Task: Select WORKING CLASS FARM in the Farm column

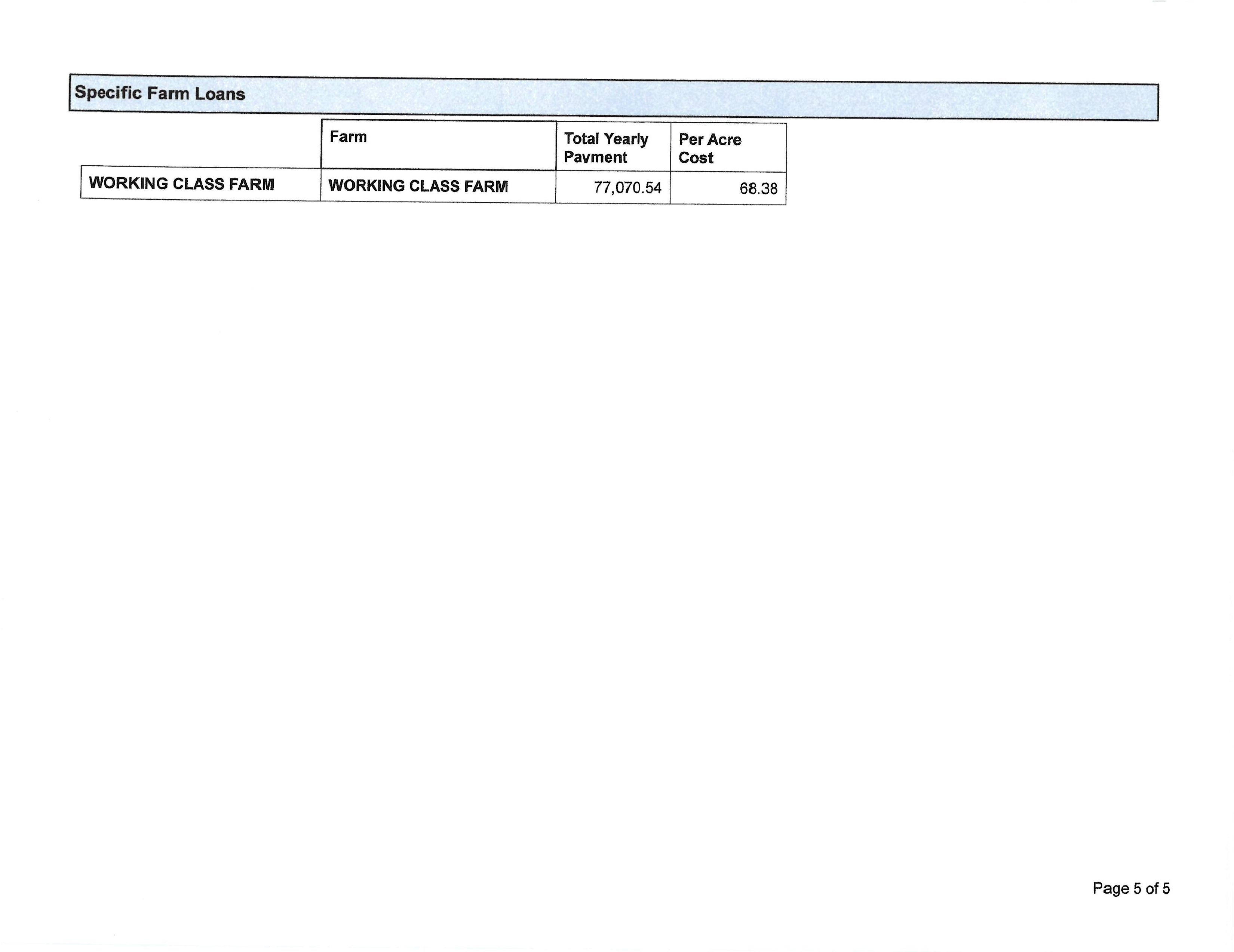Action: click(x=418, y=186)
